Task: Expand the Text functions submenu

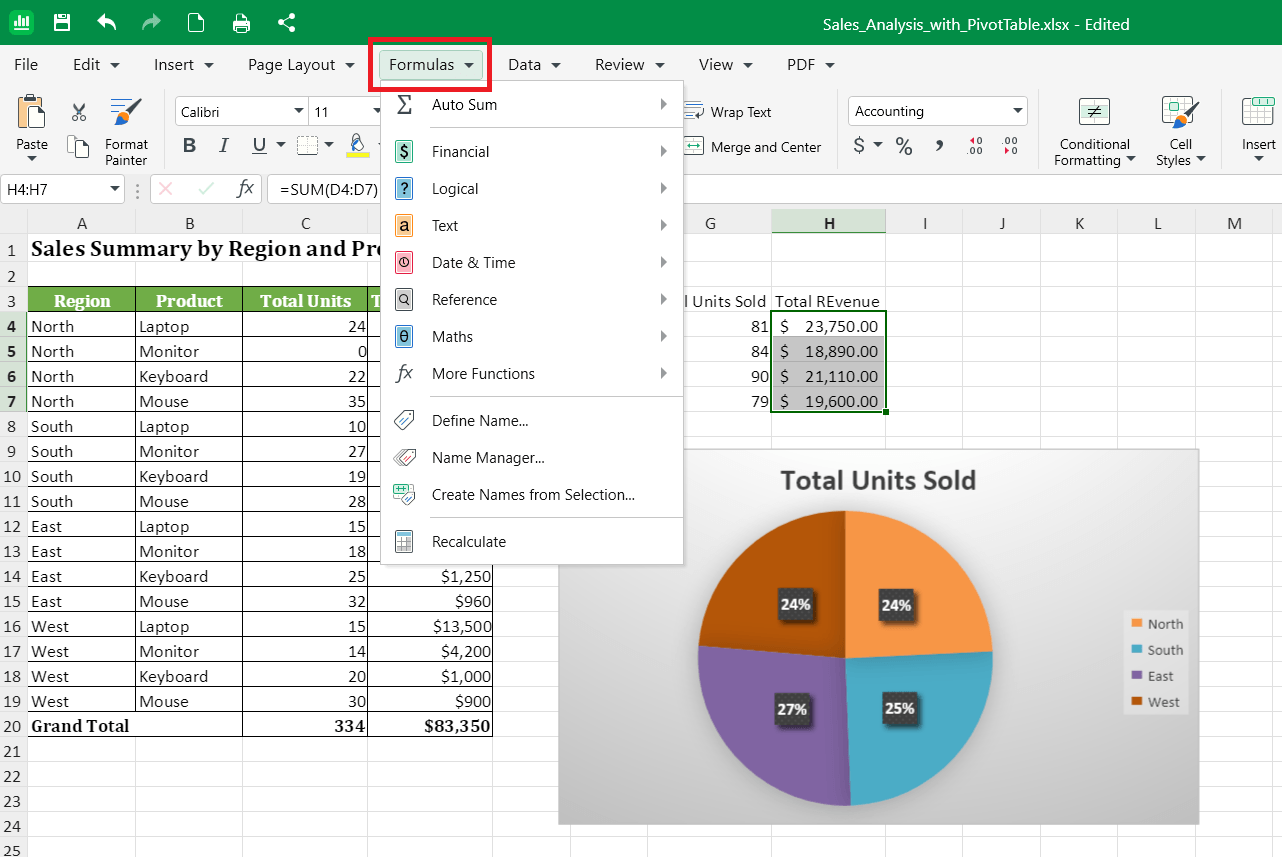Action: [x=532, y=225]
